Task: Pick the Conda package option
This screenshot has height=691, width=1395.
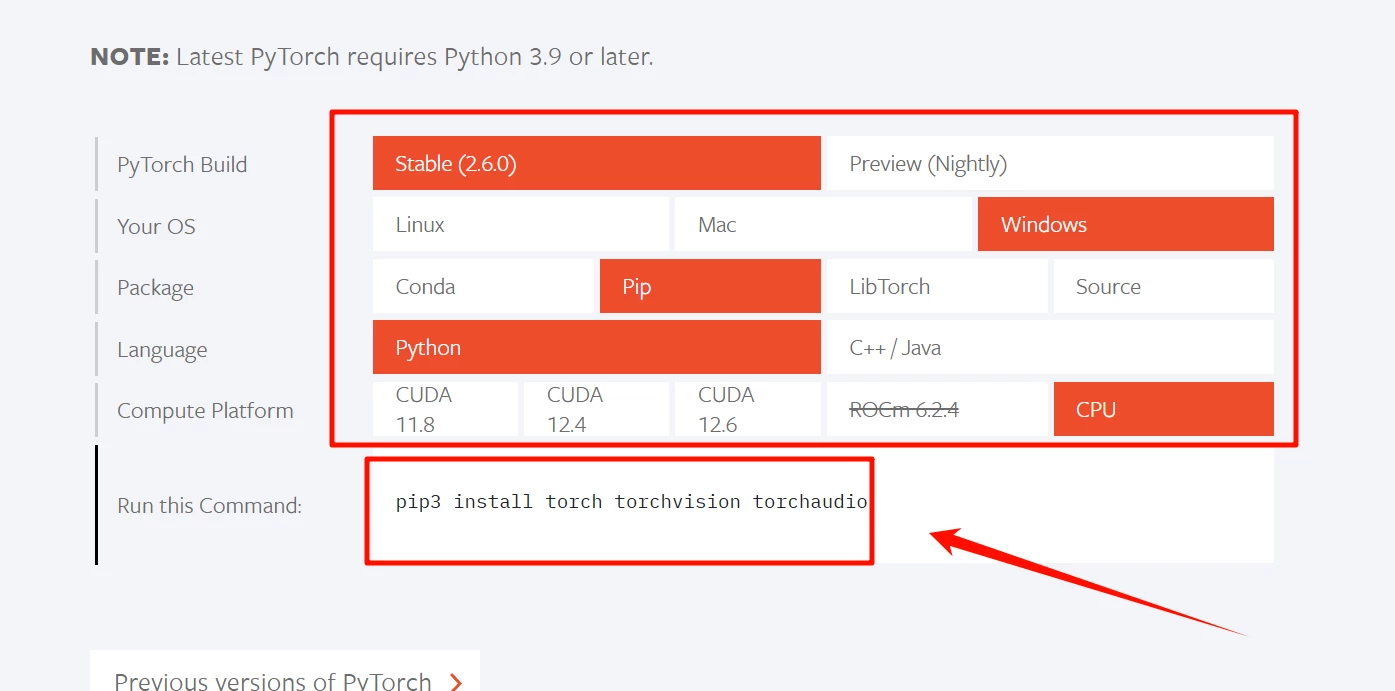Action: click(x=483, y=287)
